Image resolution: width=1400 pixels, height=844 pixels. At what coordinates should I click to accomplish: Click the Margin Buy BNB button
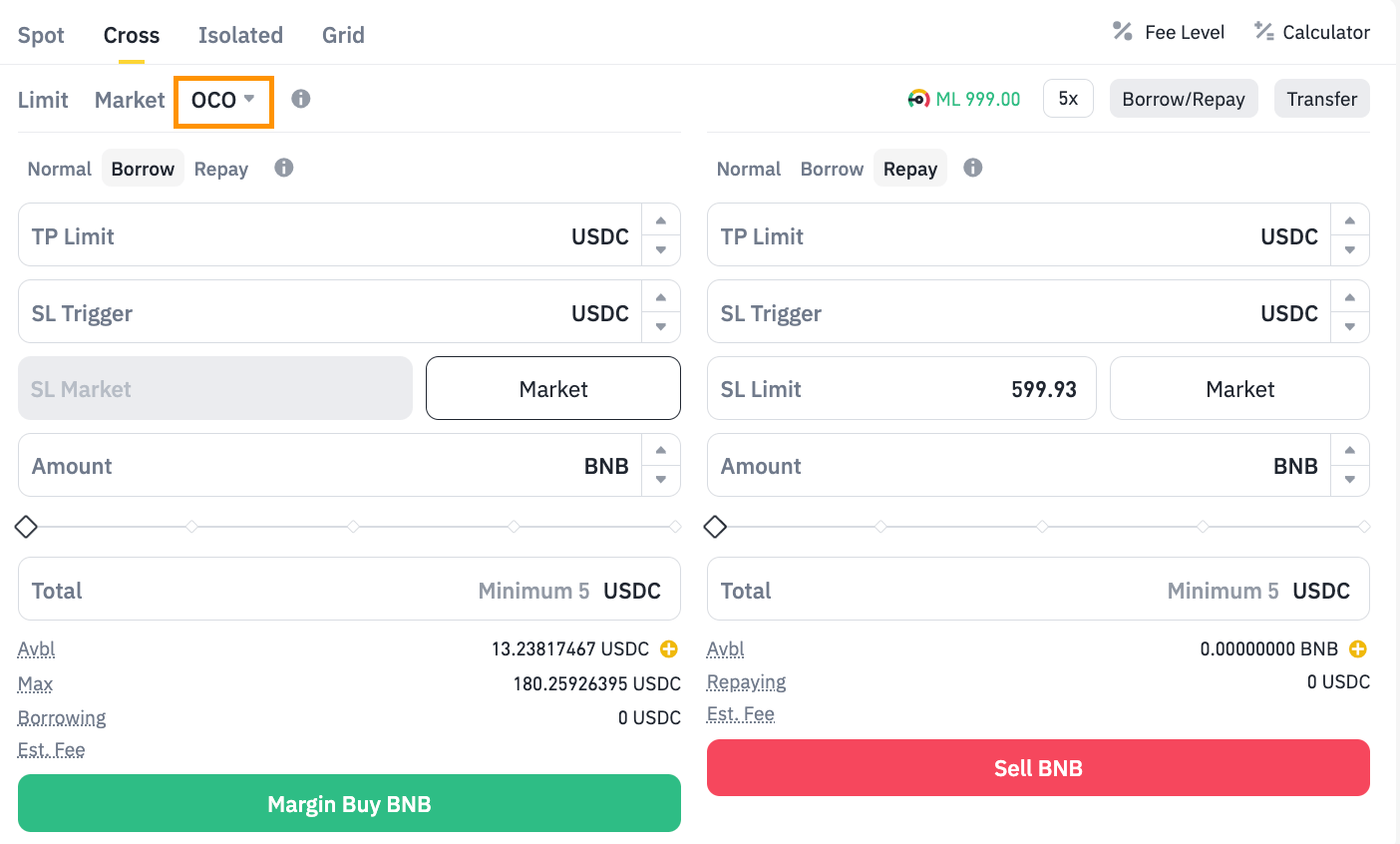point(349,804)
